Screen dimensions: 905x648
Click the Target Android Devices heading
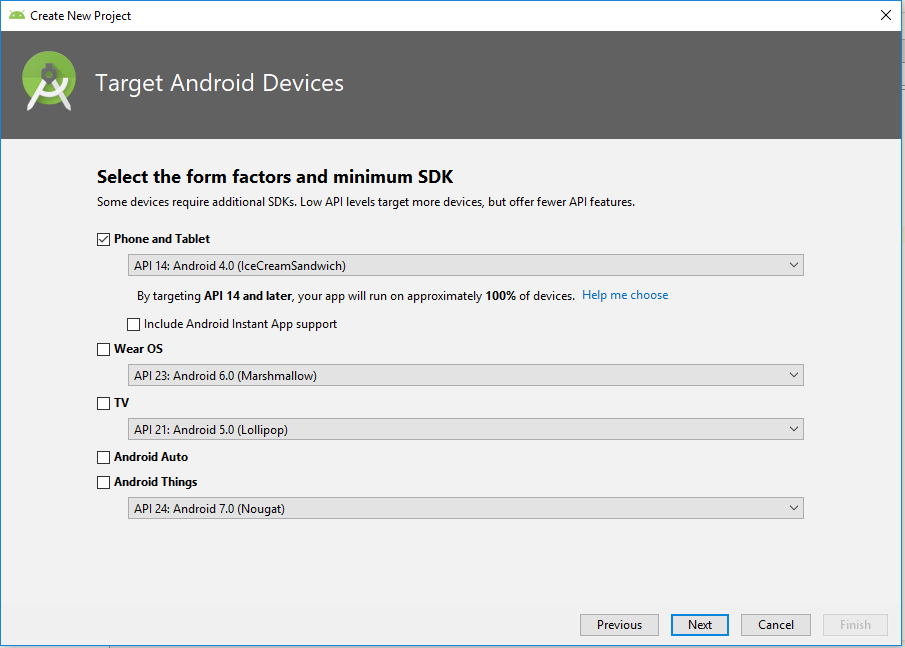pyautogui.click(x=219, y=83)
